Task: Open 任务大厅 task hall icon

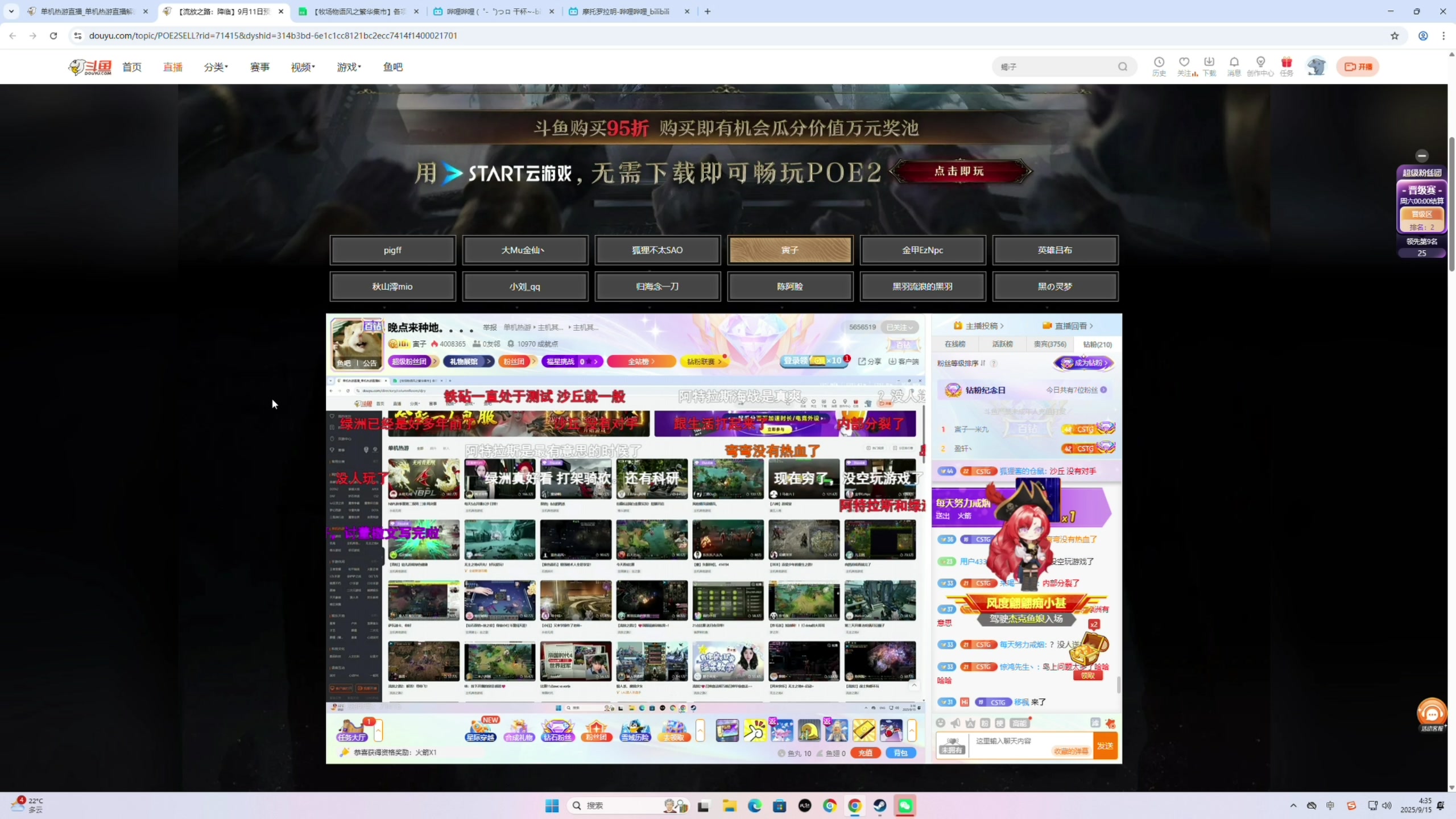Action: [351, 730]
